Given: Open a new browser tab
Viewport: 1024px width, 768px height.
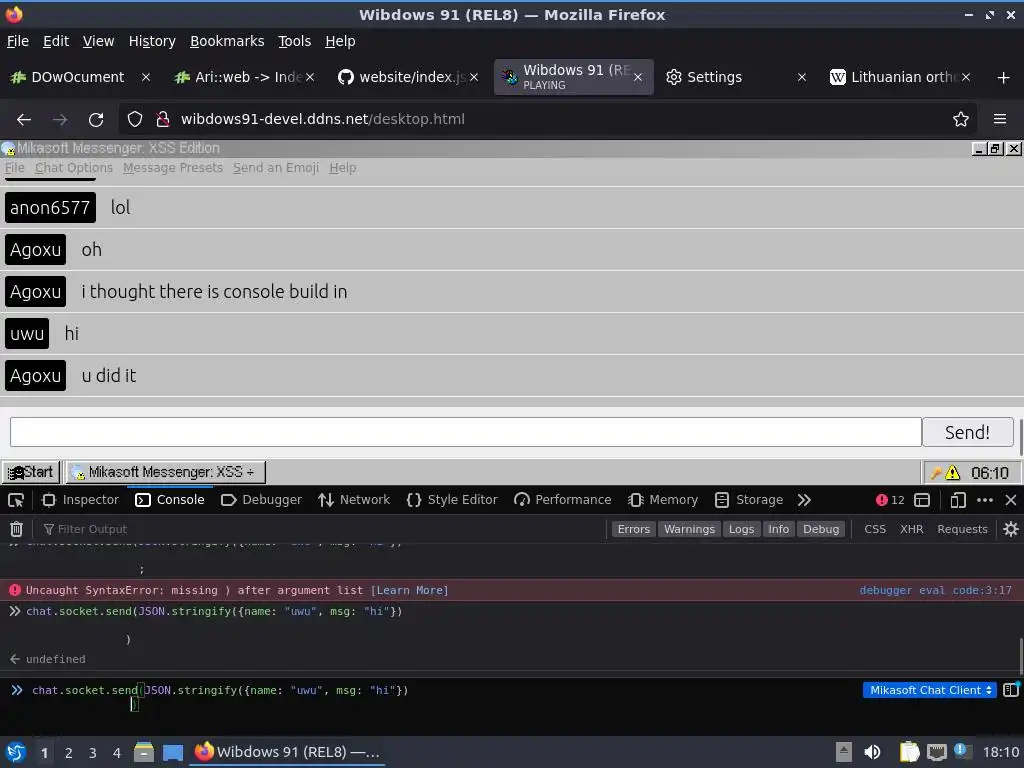Looking at the screenshot, I should click(x=1004, y=78).
